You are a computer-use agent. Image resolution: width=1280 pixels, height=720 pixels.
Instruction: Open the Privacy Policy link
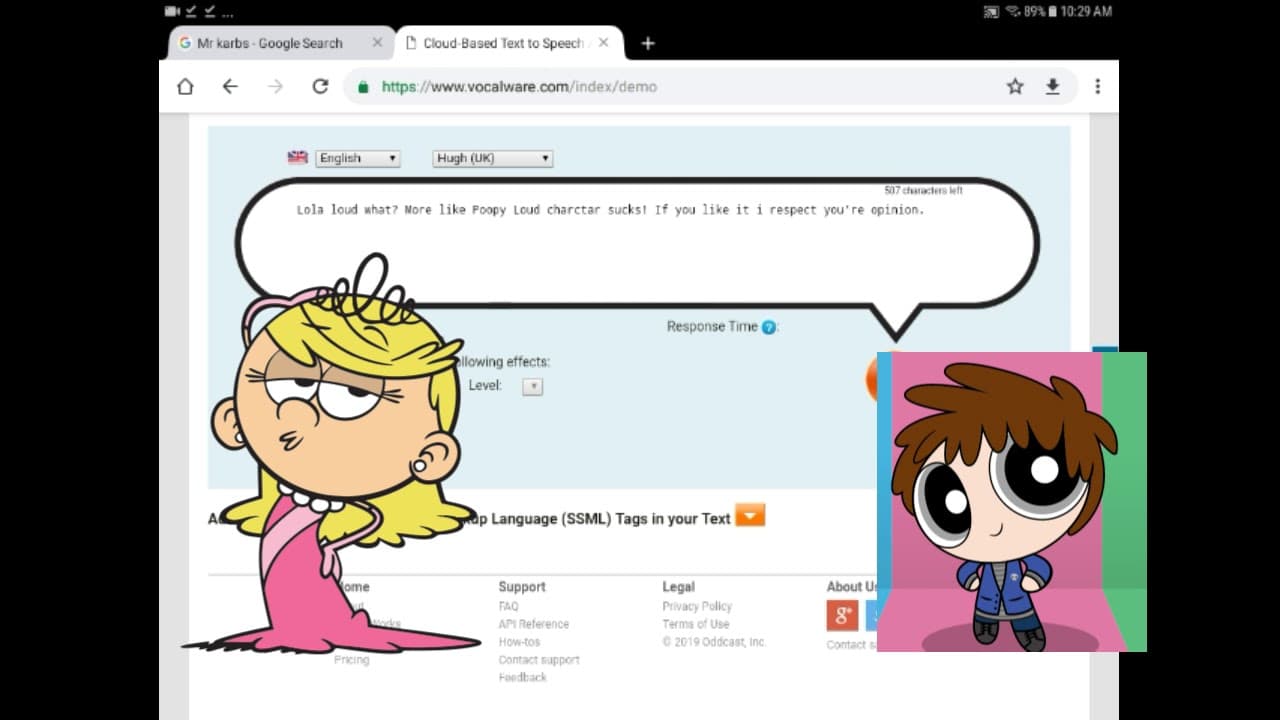pos(697,606)
